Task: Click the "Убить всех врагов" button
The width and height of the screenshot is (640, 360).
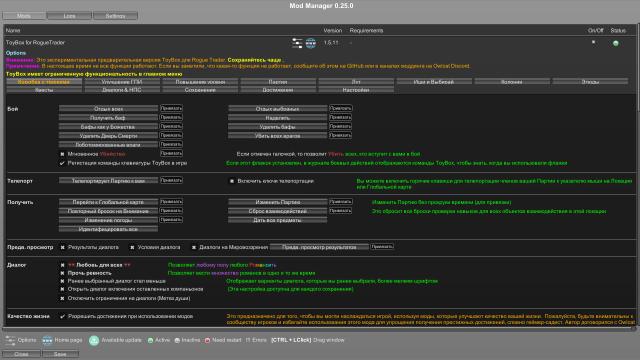Action: [x=278, y=136]
